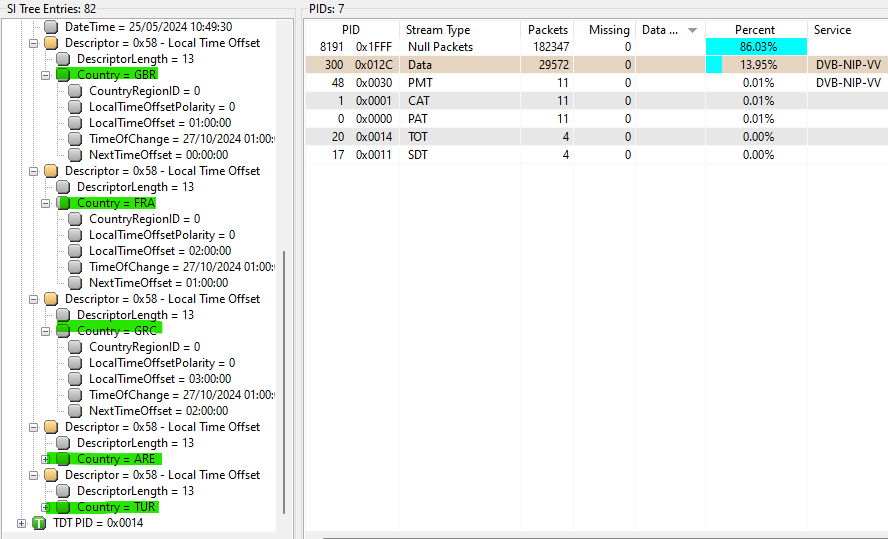Select GBR's TimeOfChange tree entry
Screen dimensions: 888x539
(182, 139)
